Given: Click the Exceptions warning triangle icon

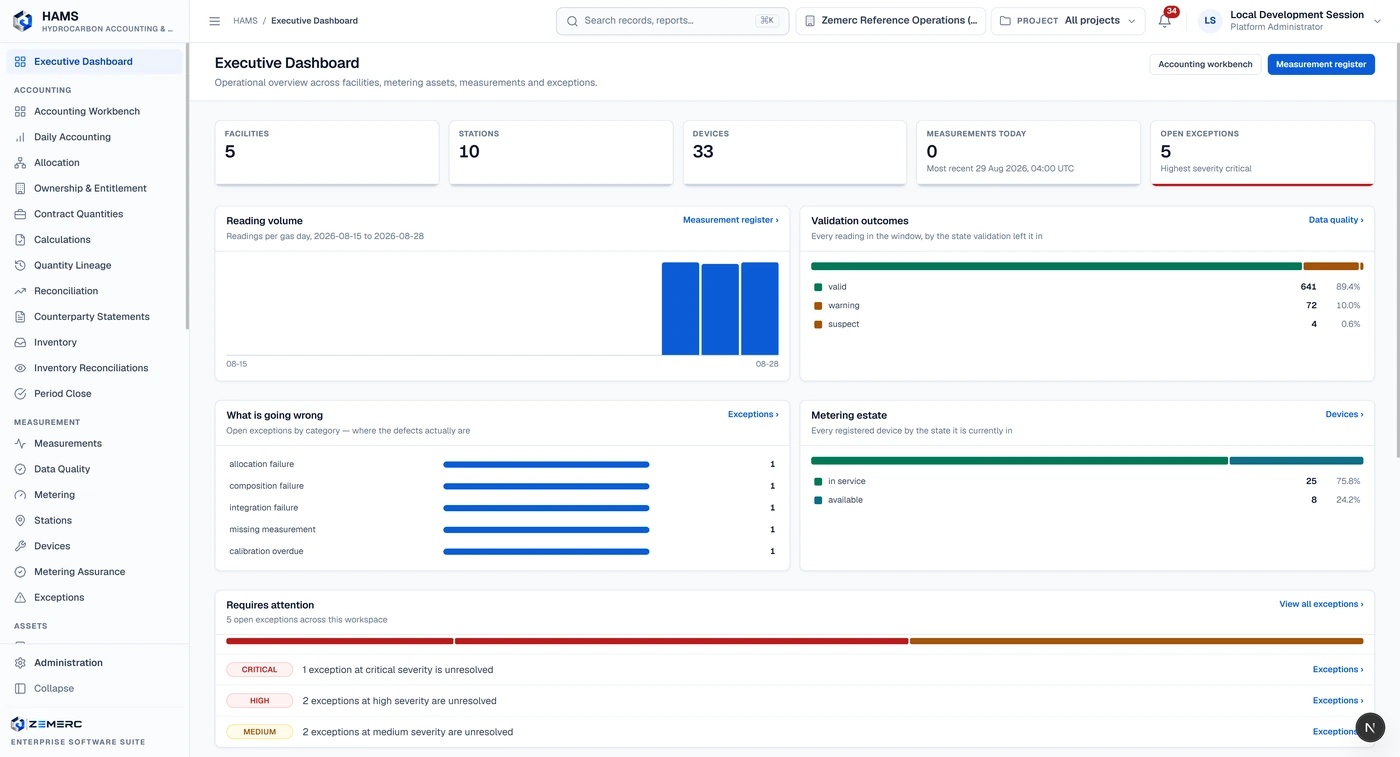Looking at the screenshot, I should pyautogui.click(x=20, y=598).
